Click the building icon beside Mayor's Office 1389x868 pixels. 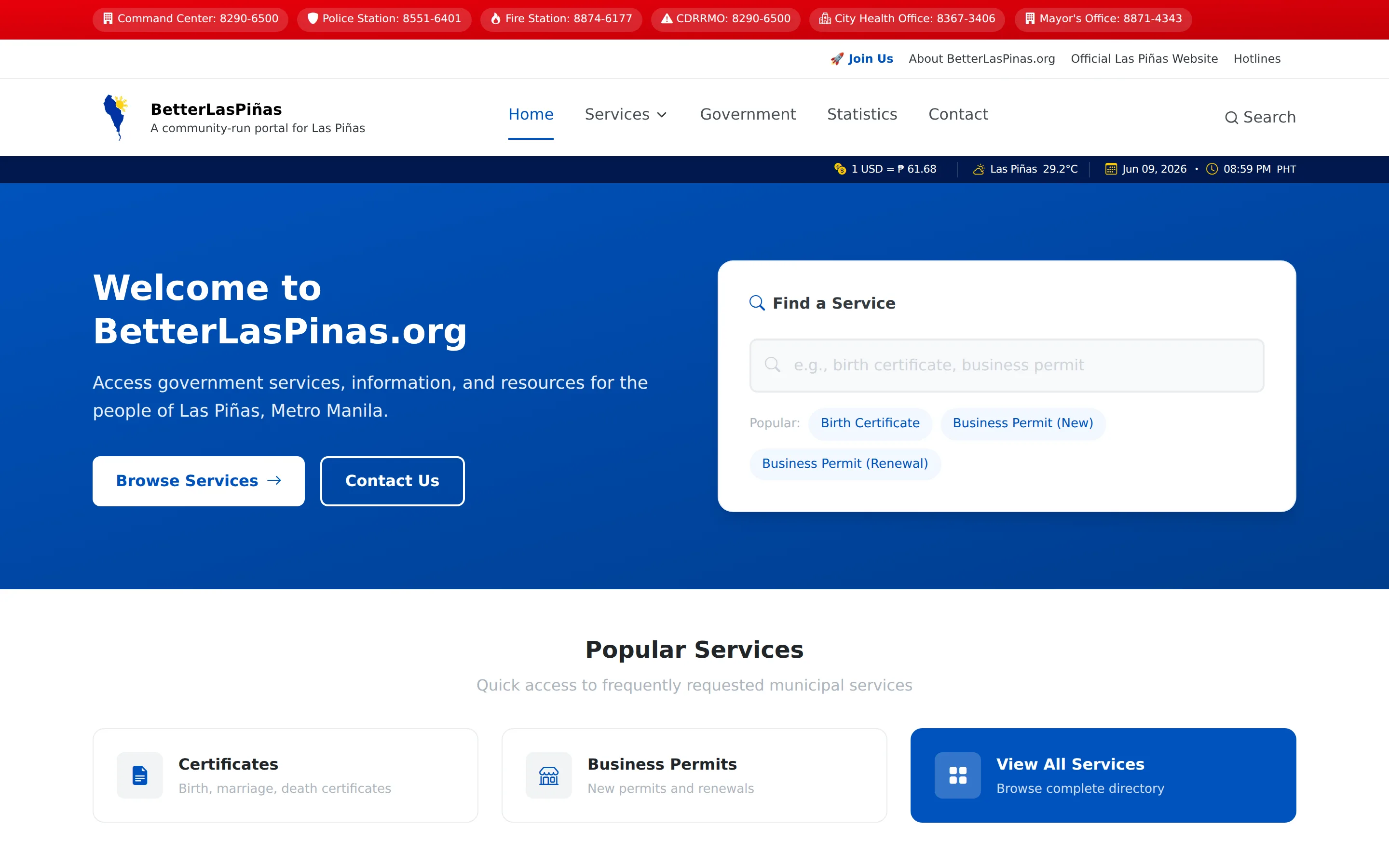[x=1030, y=18]
